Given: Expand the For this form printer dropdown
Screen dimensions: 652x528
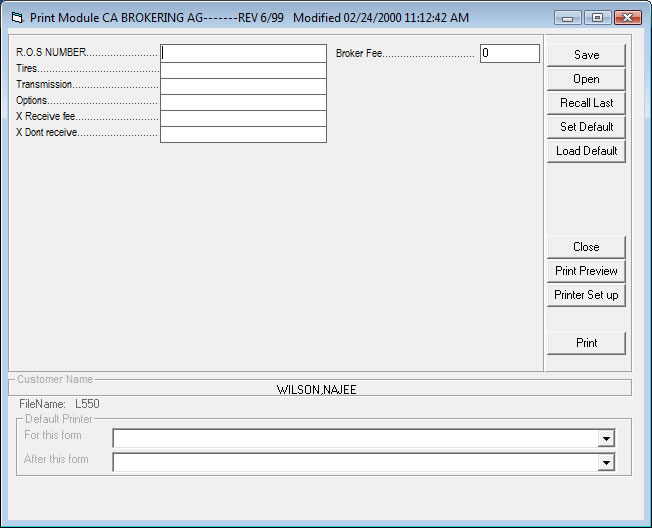Looking at the screenshot, I should tap(606, 439).
